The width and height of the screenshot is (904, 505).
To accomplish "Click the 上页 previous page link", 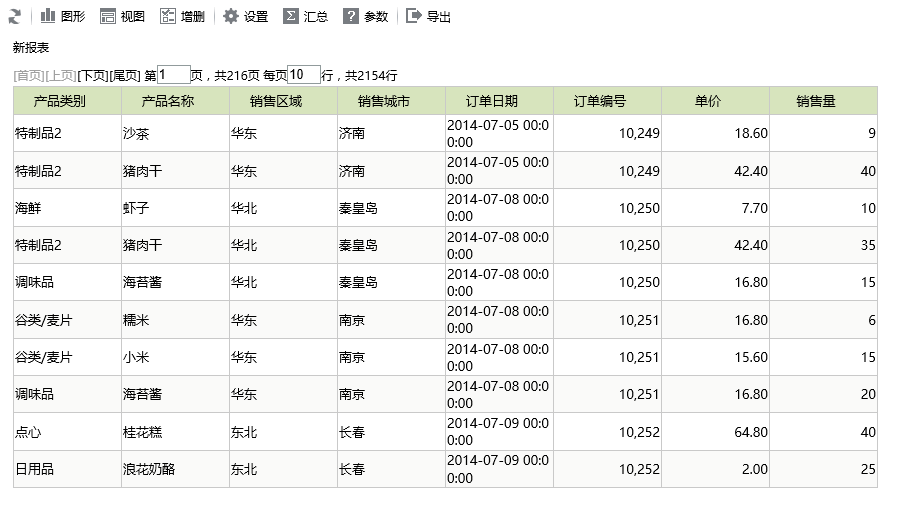I will click(x=61, y=76).
